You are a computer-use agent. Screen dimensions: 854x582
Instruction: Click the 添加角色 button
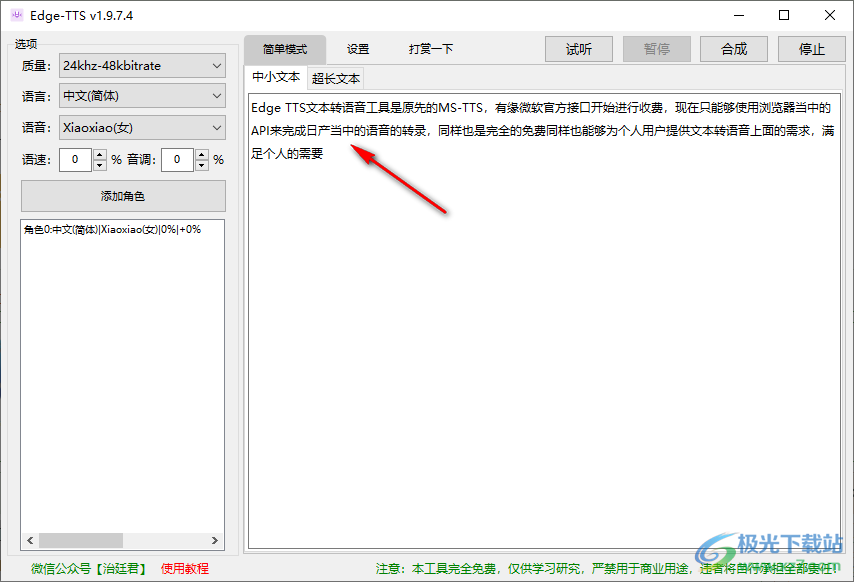coord(123,196)
